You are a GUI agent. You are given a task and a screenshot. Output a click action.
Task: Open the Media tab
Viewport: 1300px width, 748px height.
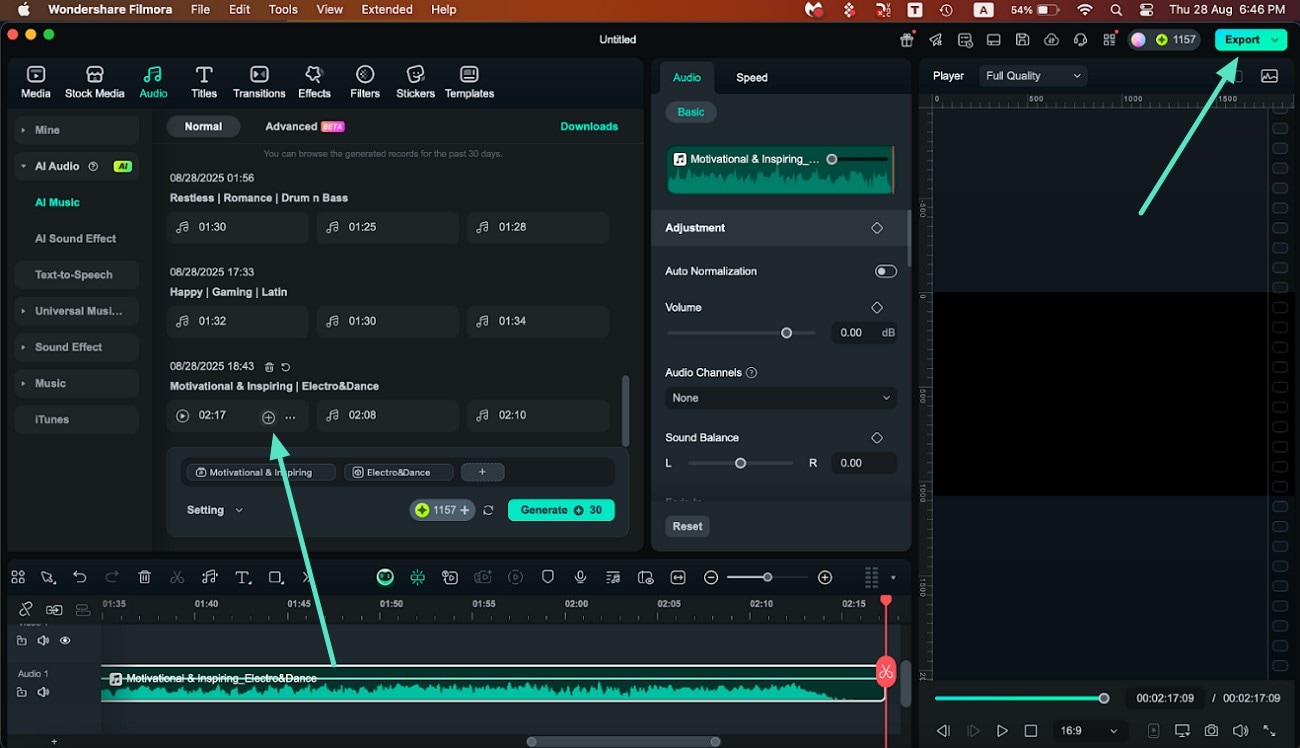pos(35,82)
